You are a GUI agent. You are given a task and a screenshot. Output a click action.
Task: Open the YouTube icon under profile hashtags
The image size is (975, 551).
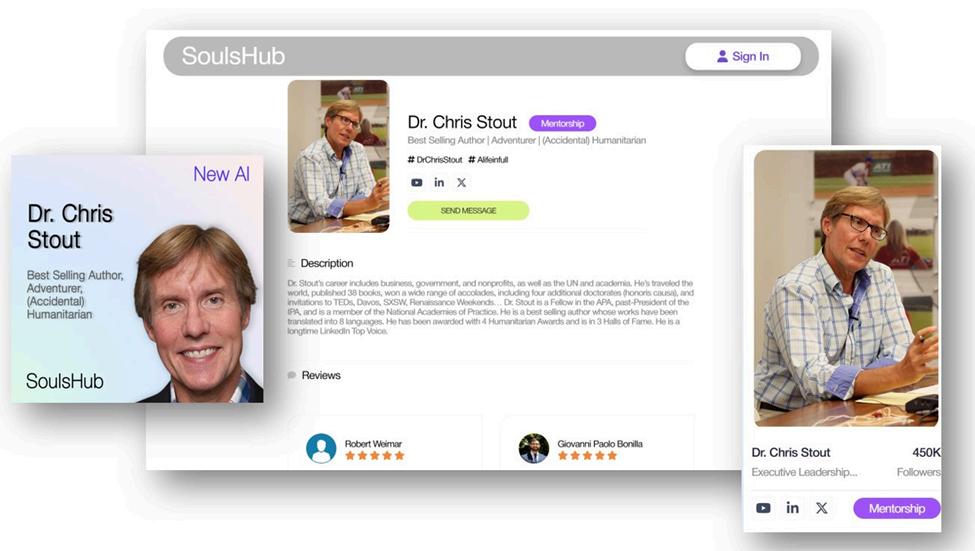417,183
